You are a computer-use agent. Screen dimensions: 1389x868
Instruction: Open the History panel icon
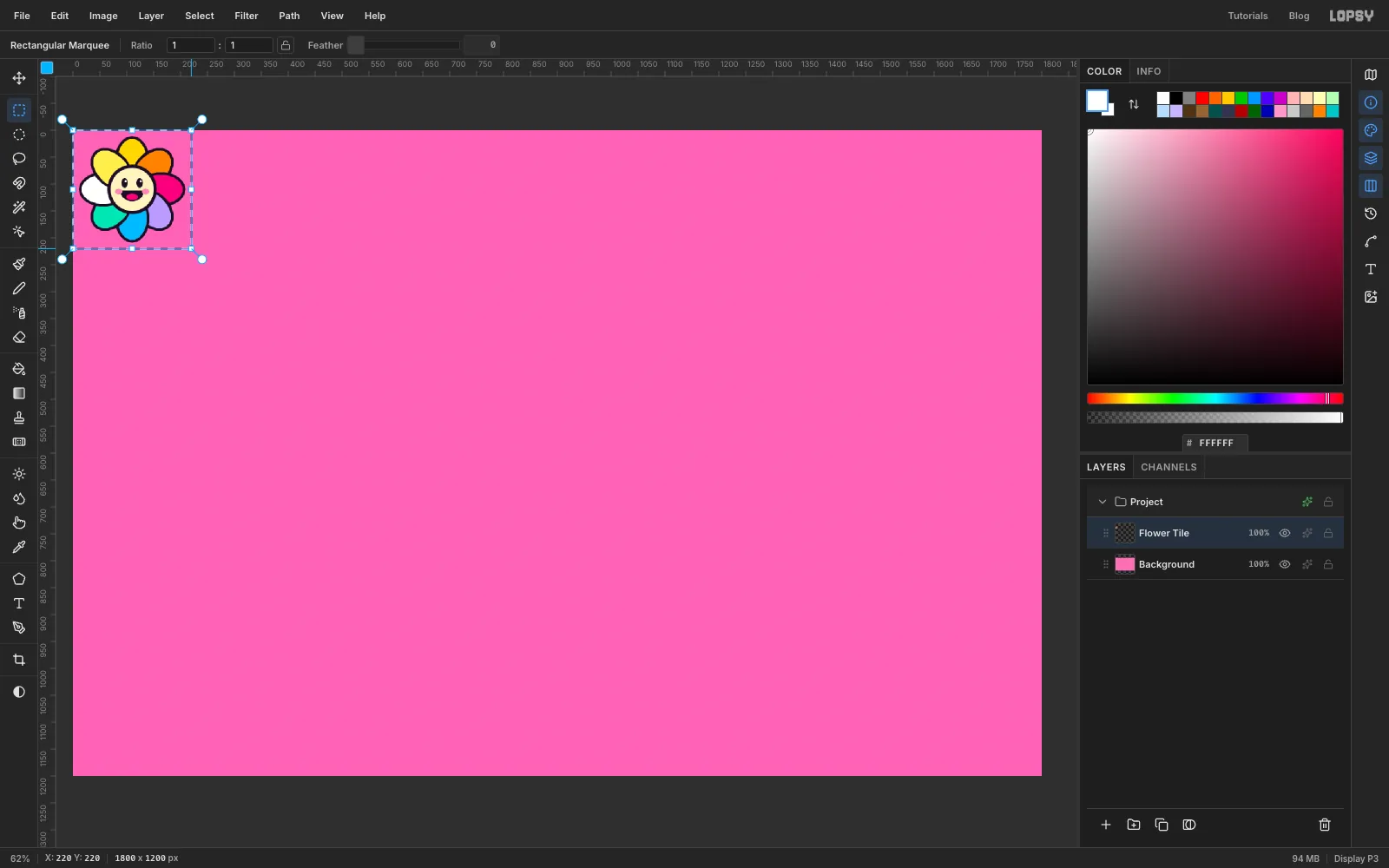(1371, 214)
